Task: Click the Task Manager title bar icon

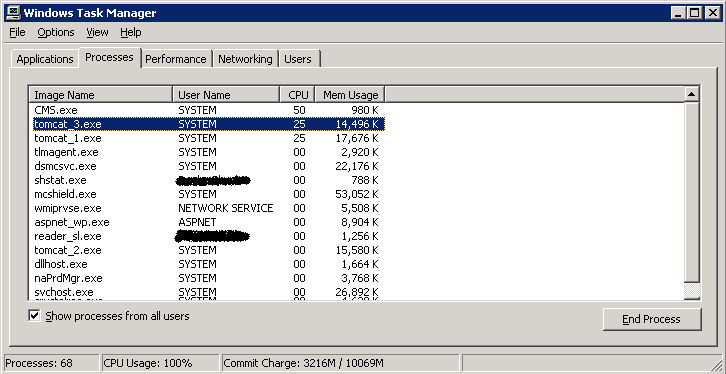Action: point(13,13)
